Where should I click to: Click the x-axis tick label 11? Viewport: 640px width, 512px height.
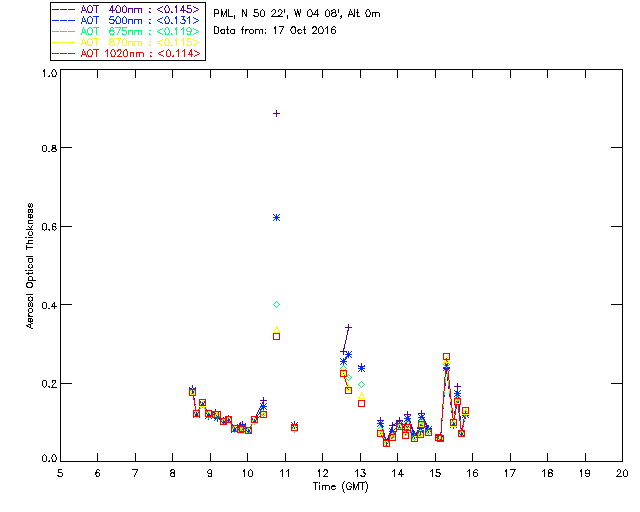click(285, 473)
